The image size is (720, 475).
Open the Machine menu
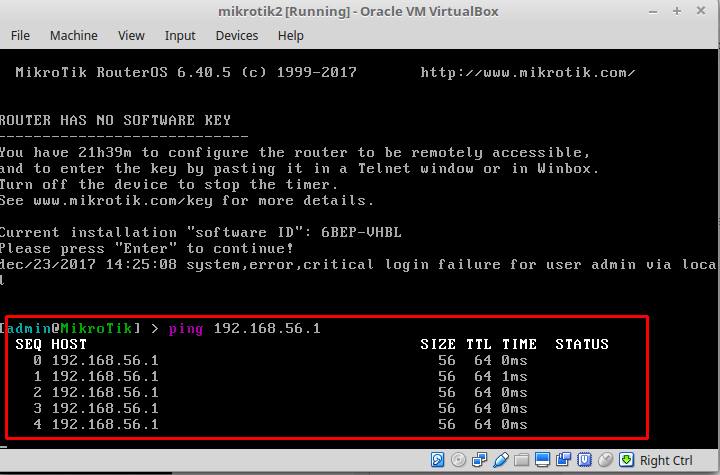(x=73, y=35)
